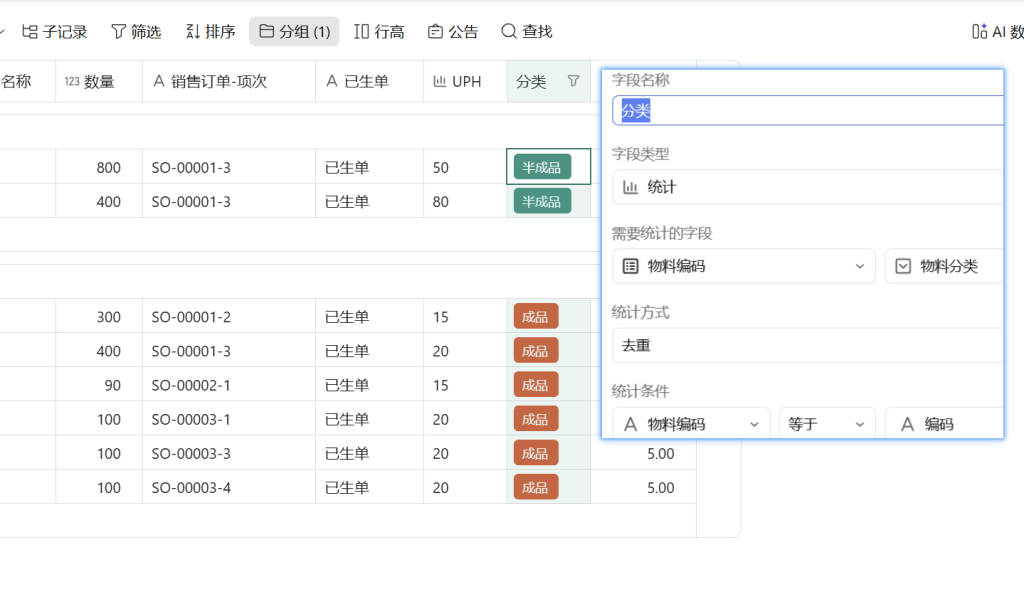Open the 行高 row height option

click(x=379, y=31)
